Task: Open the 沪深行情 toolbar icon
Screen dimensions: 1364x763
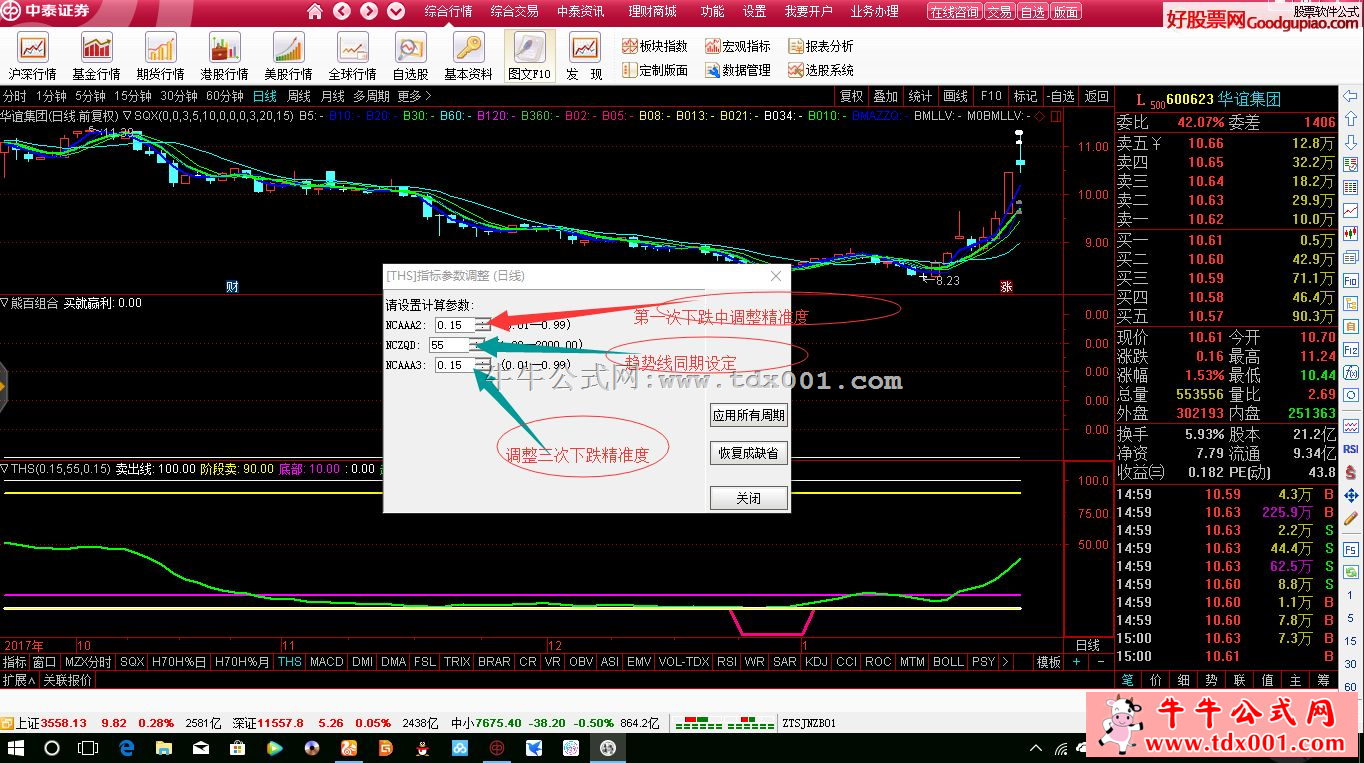Action: 33,57
